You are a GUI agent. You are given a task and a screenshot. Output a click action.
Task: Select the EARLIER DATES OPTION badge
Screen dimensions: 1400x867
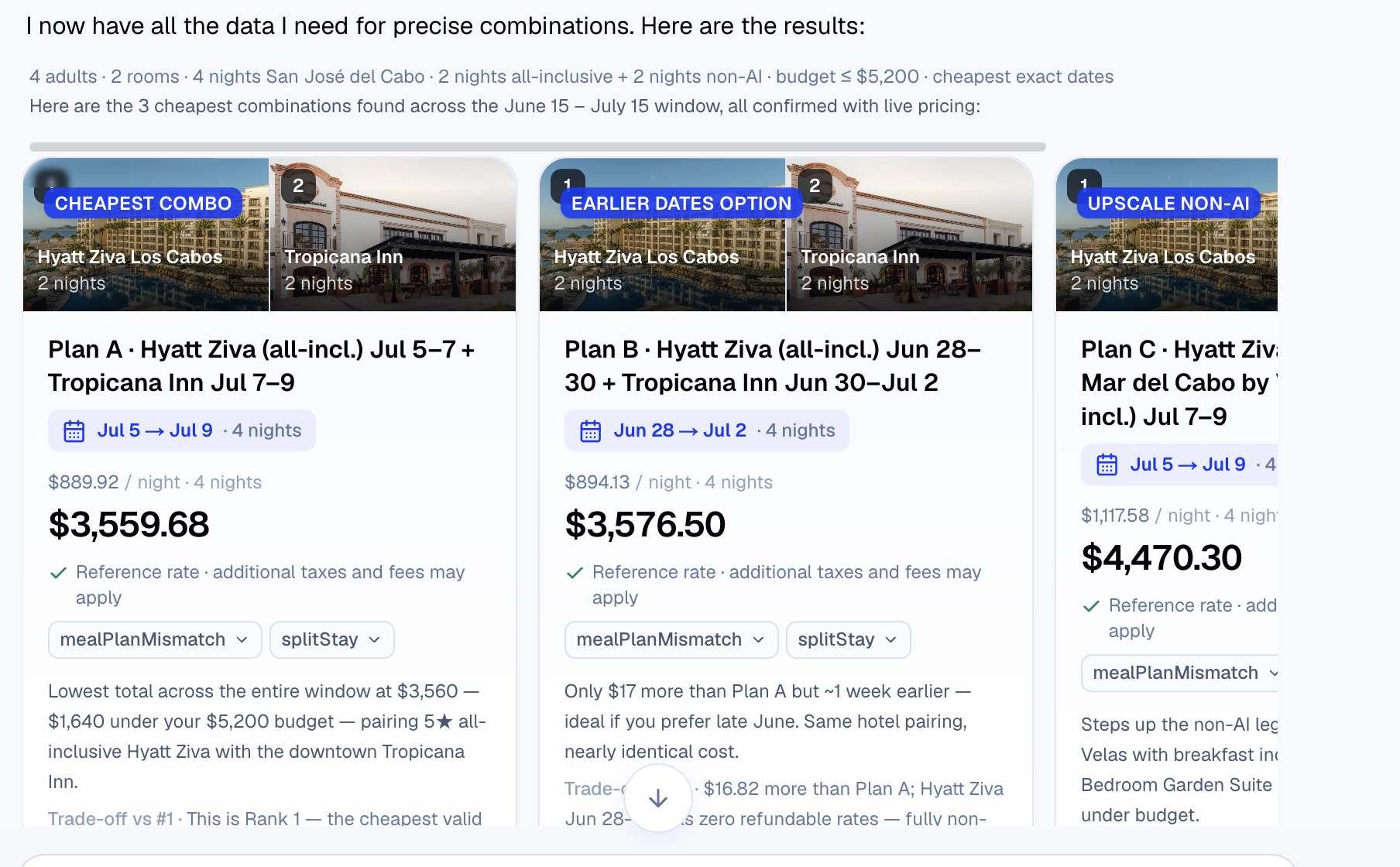click(x=681, y=204)
